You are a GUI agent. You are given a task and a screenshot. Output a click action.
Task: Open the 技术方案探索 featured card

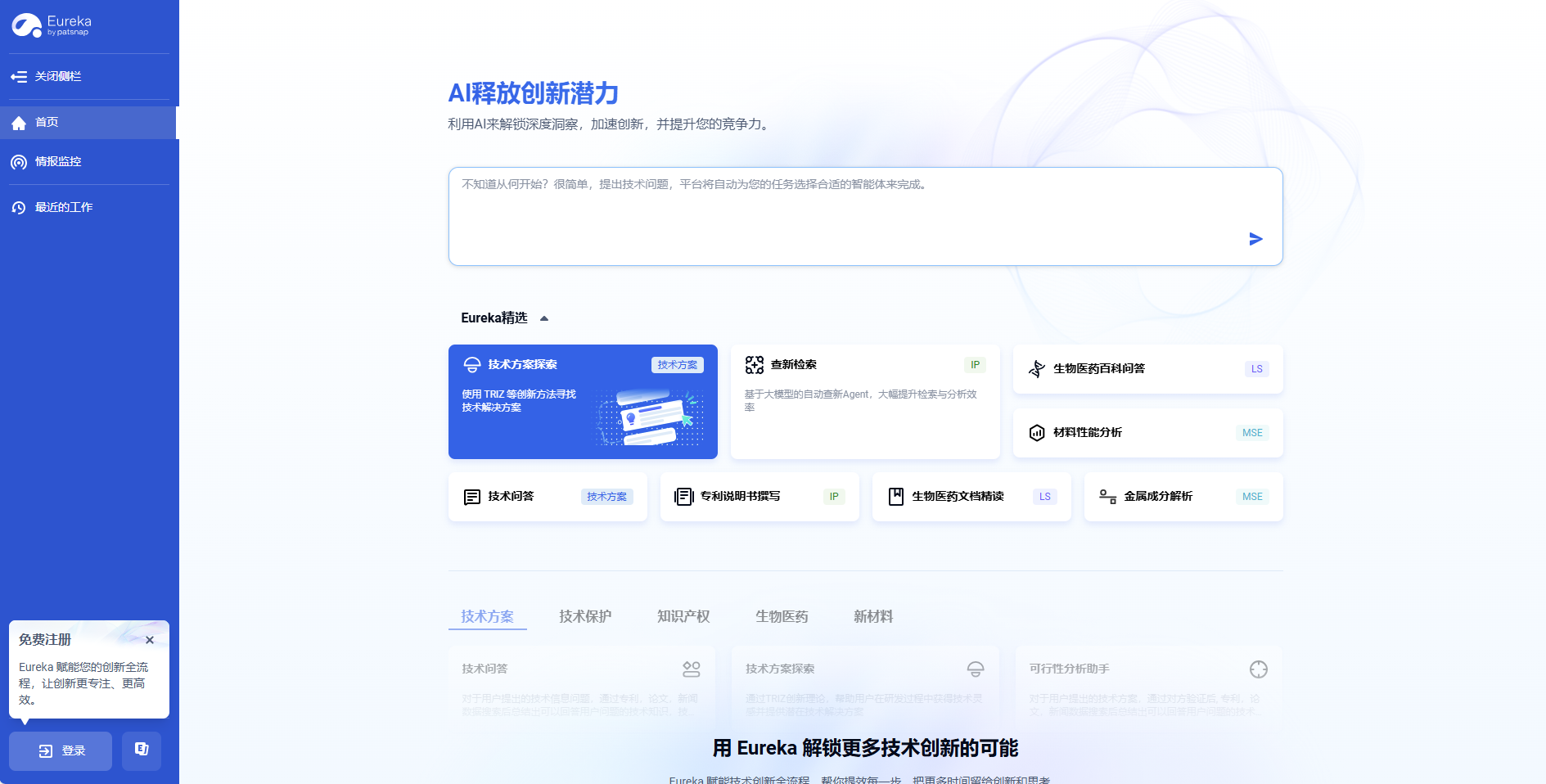(583, 402)
